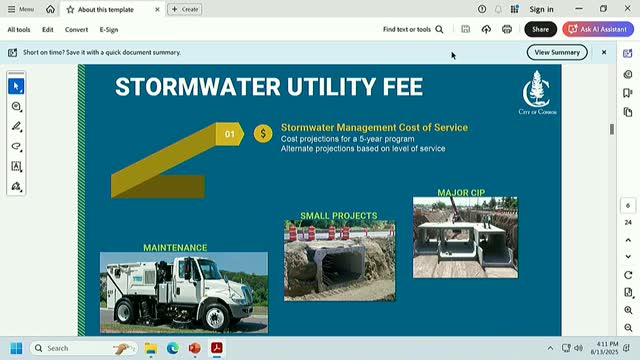Open the All tools menu
Screen dimensions: 640x360
coord(19,29)
